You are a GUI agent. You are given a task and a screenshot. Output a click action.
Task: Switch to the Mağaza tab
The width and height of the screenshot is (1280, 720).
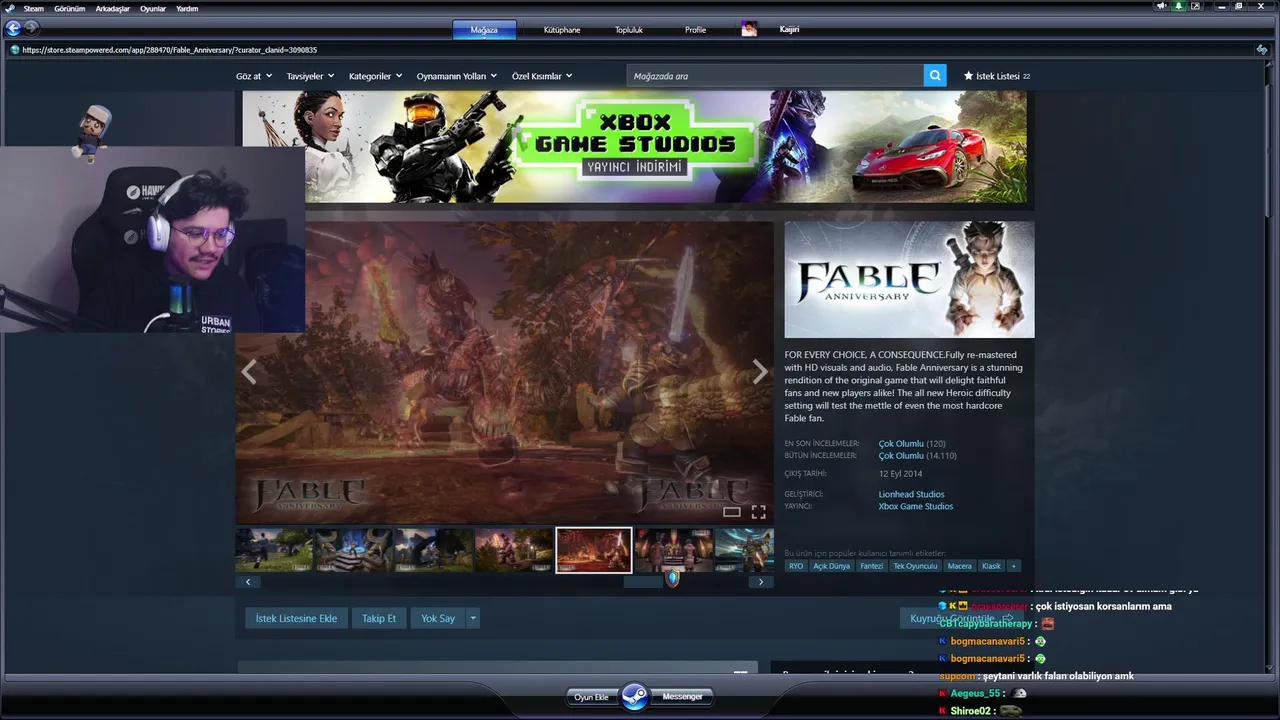click(484, 30)
